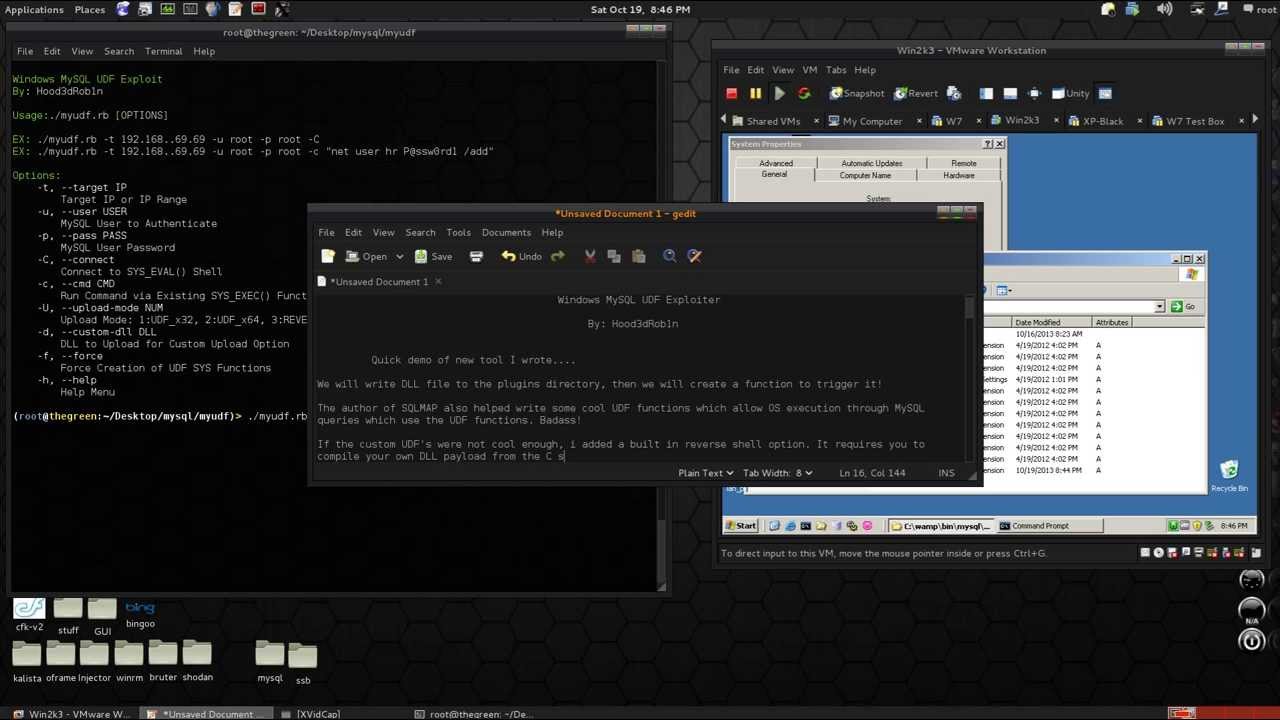Click Undo in the gedit toolbar
This screenshot has width=1280, height=720.
[521, 256]
